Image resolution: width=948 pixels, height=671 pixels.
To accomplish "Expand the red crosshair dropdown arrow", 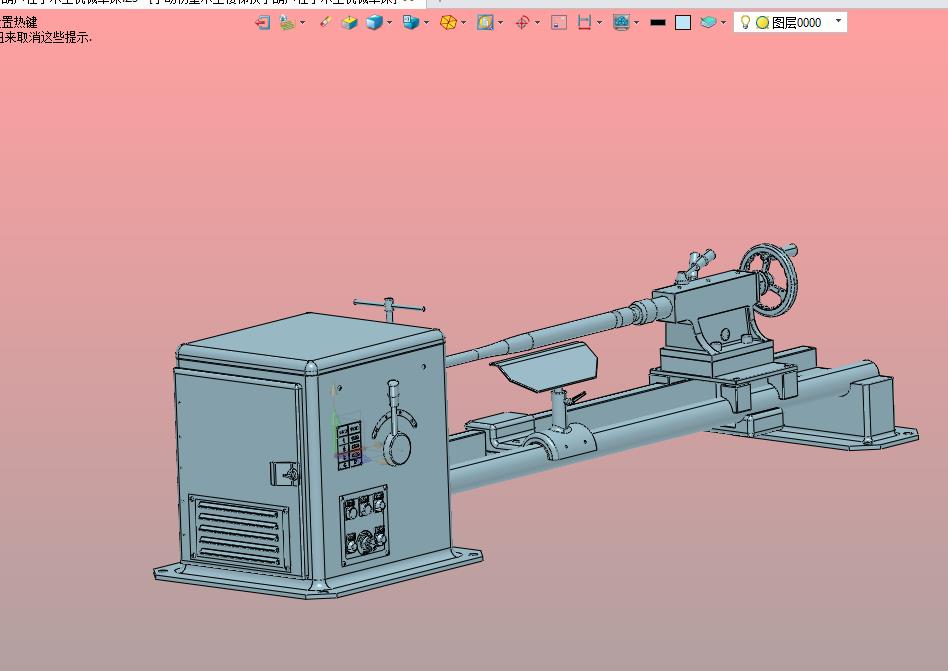I will click(537, 23).
